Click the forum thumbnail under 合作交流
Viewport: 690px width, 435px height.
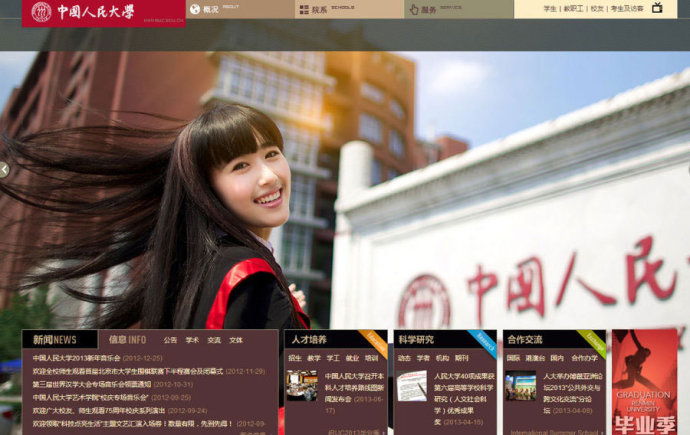[x=521, y=385]
